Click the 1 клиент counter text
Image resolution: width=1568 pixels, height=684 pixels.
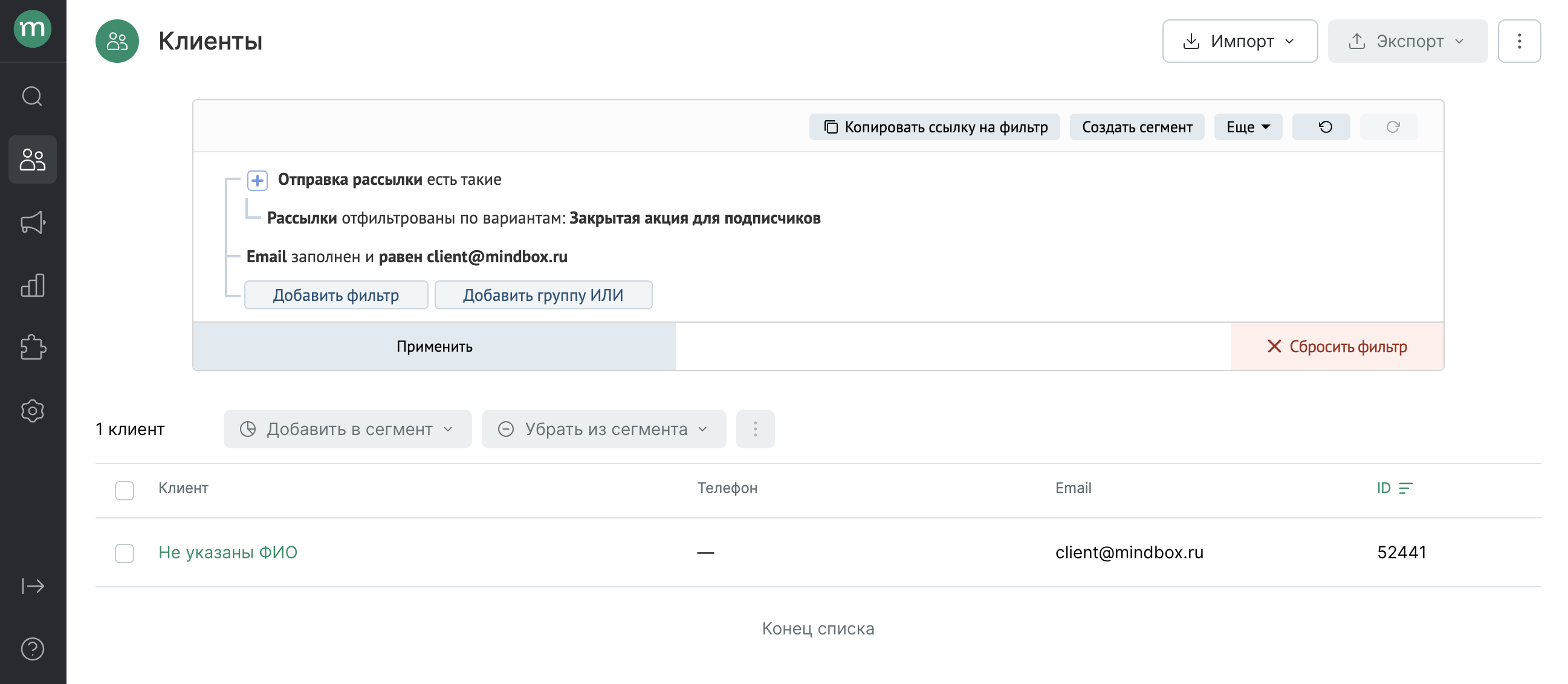click(x=129, y=429)
